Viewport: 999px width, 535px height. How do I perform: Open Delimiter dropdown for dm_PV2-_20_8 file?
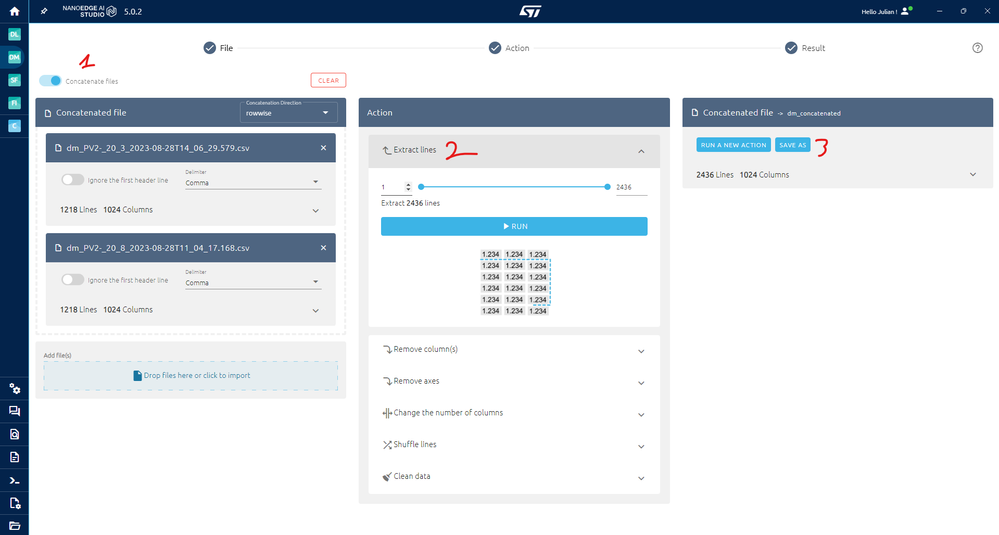(253, 282)
